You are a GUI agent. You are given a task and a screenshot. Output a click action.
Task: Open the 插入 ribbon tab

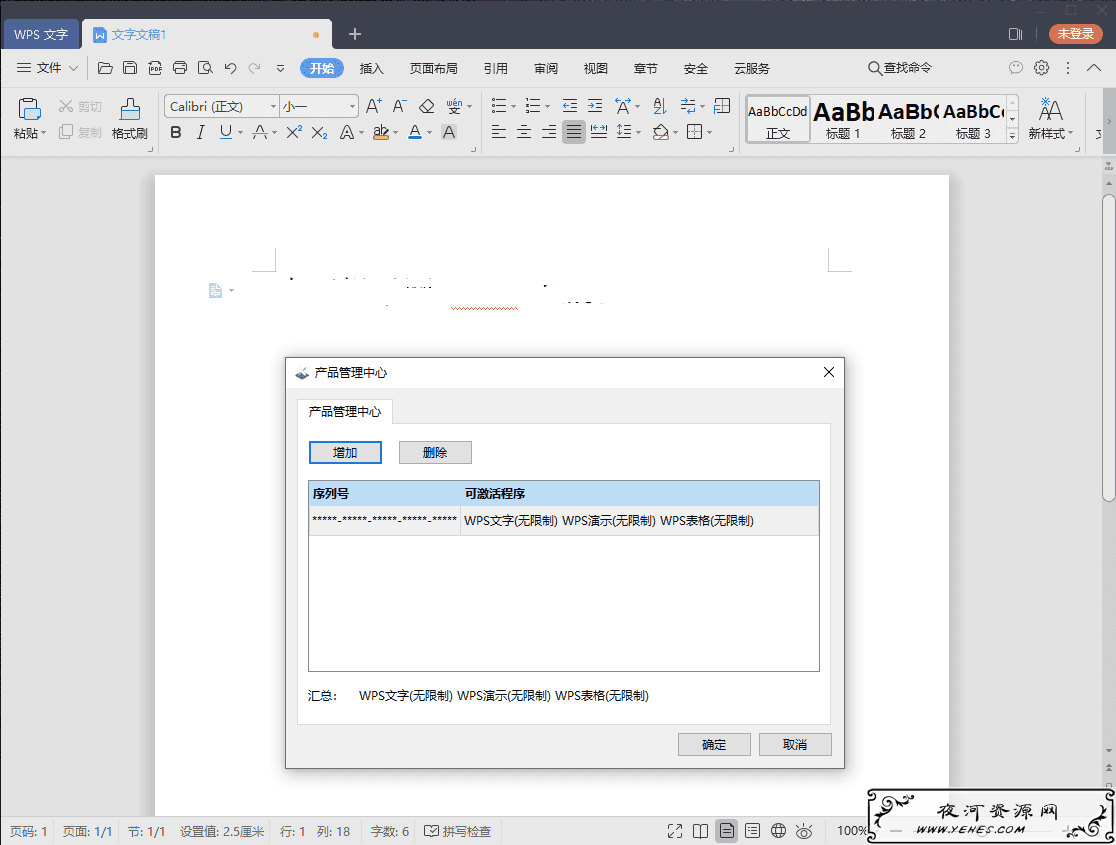372,68
